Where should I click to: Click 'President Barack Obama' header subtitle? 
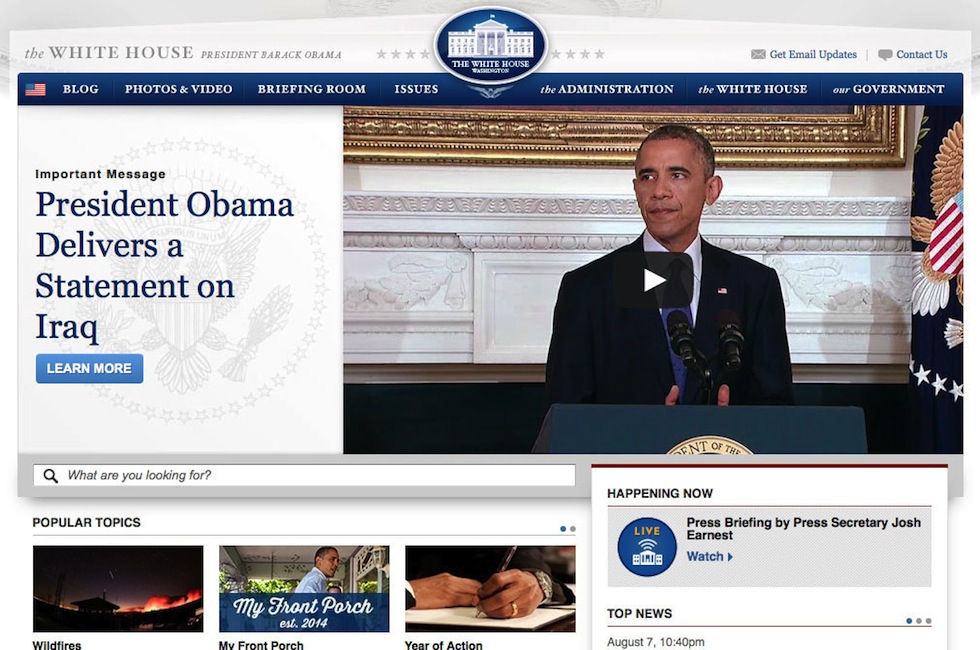pos(271,55)
